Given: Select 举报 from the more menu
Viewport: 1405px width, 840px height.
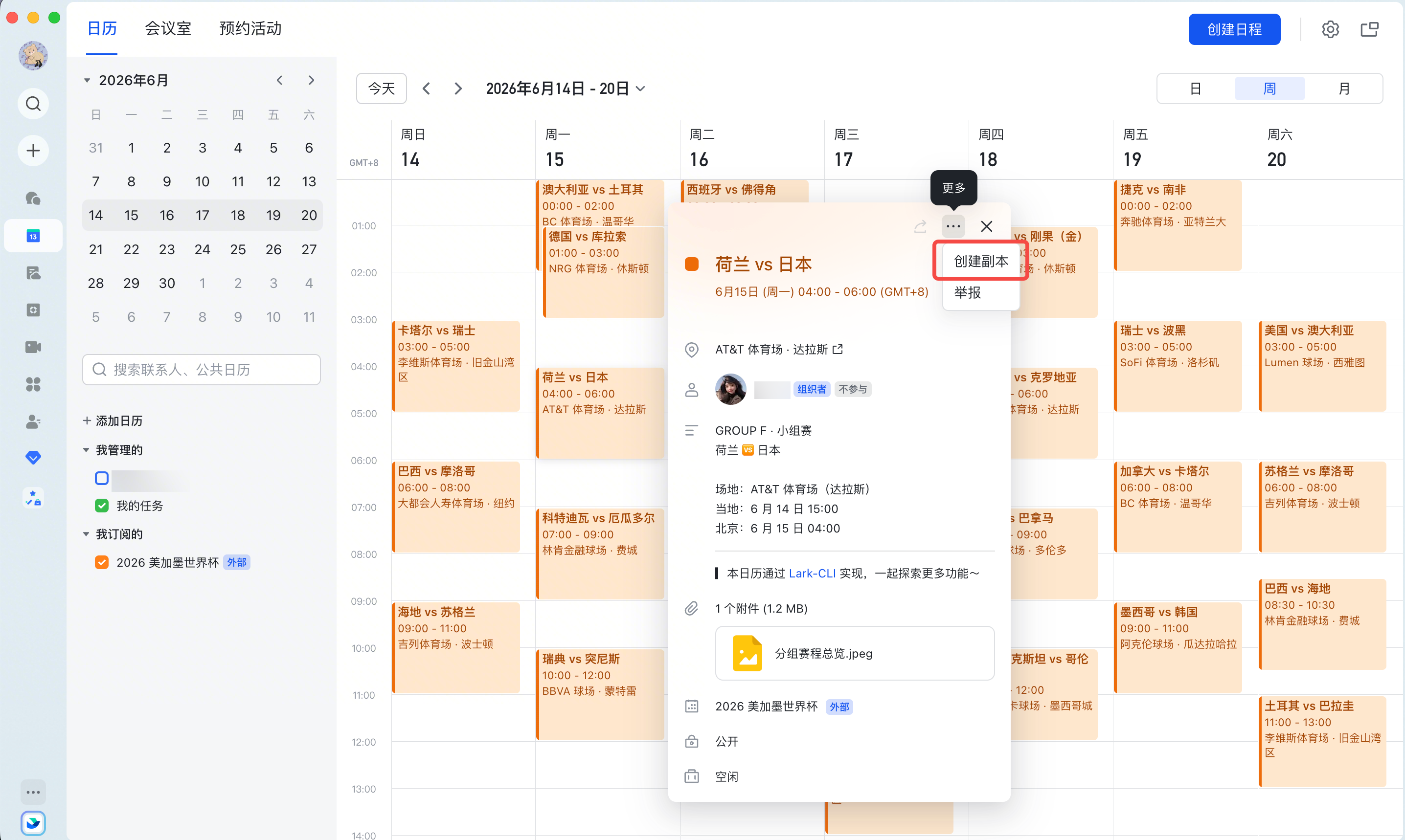Looking at the screenshot, I should 981,293.
